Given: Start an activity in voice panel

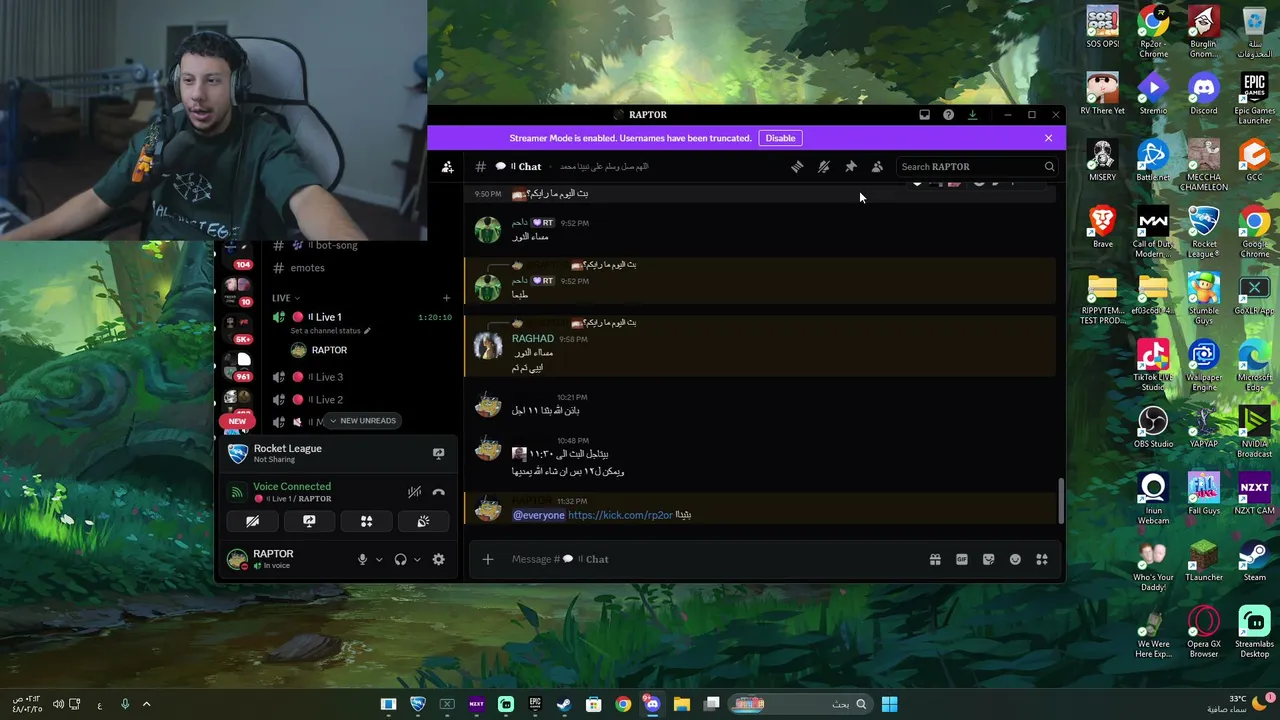Looking at the screenshot, I should point(366,521).
